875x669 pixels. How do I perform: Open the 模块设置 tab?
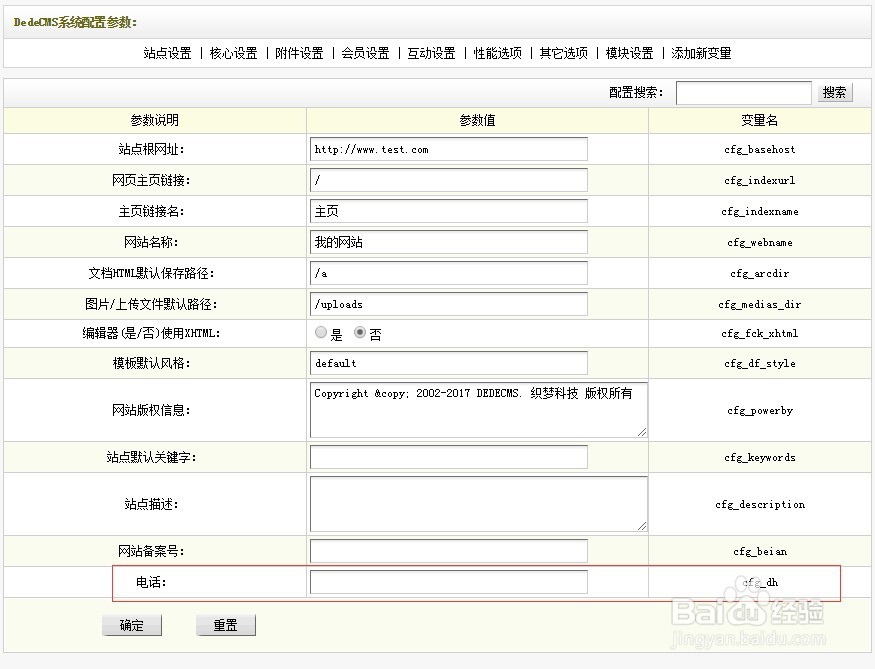click(629, 53)
